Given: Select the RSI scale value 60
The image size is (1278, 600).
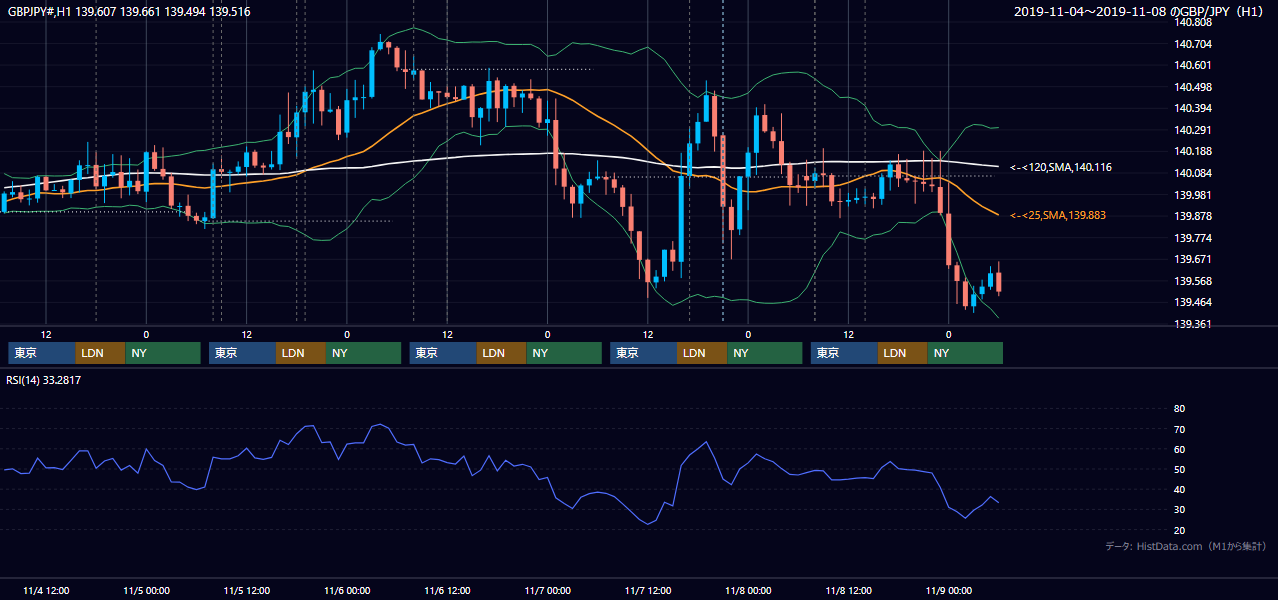Looking at the screenshot, I should tap(1180, 449).
